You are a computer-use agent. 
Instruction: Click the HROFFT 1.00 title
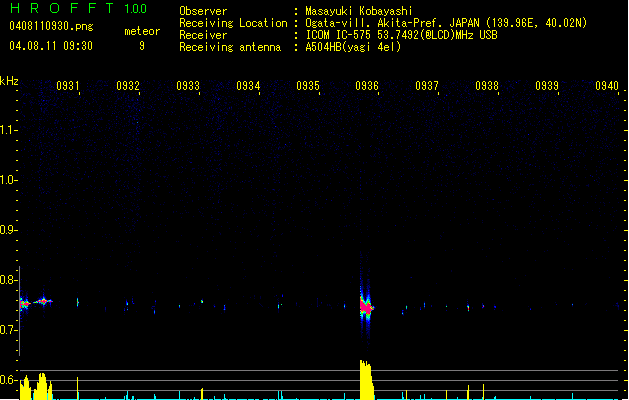coord(77,8)
